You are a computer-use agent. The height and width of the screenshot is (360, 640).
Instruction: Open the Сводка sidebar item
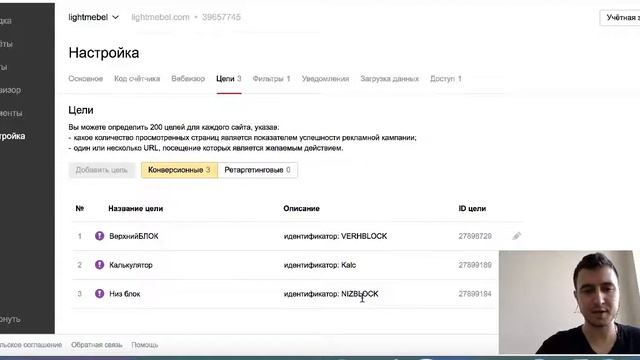tap(6, 20)
